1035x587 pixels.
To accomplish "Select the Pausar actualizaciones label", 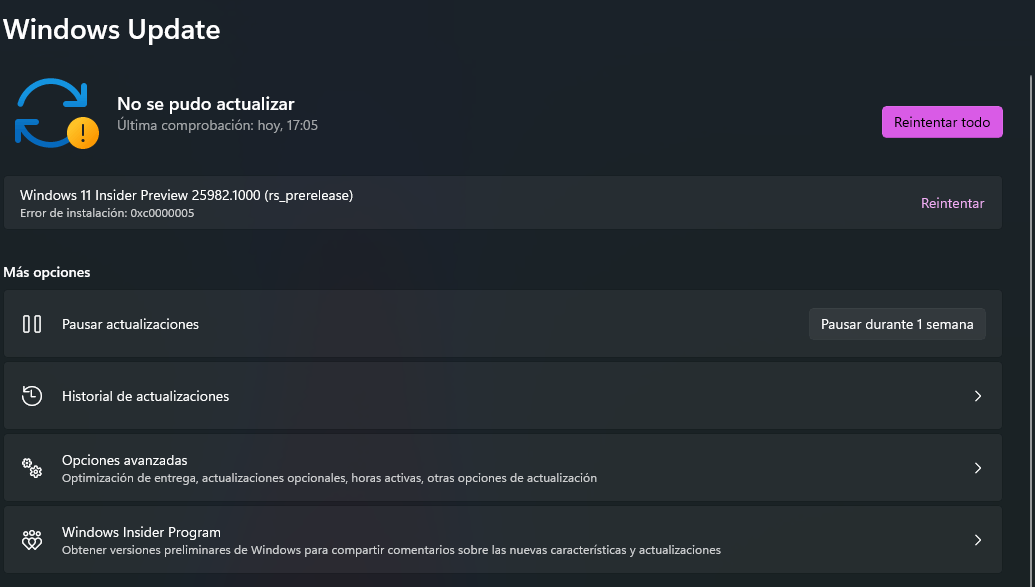I will point(130,324).
